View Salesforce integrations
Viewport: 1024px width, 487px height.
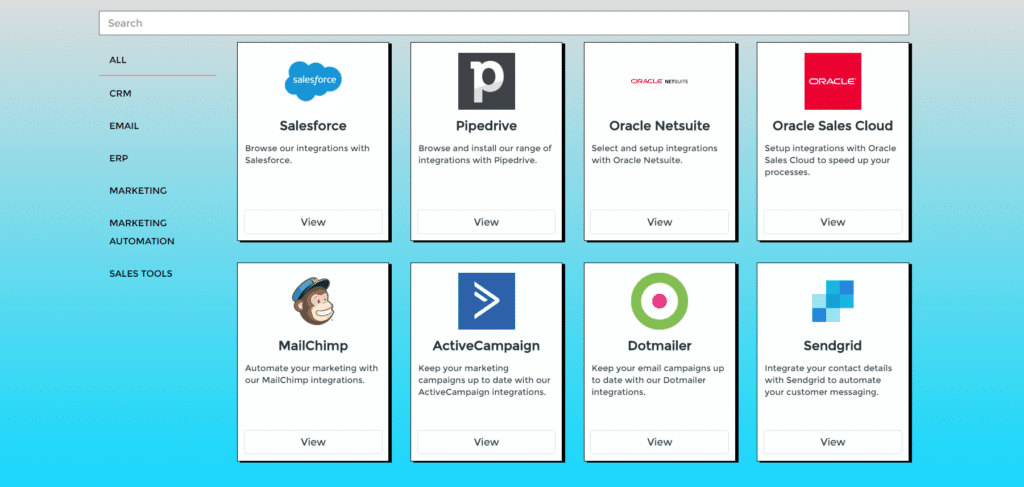click(x=313, y=222)
